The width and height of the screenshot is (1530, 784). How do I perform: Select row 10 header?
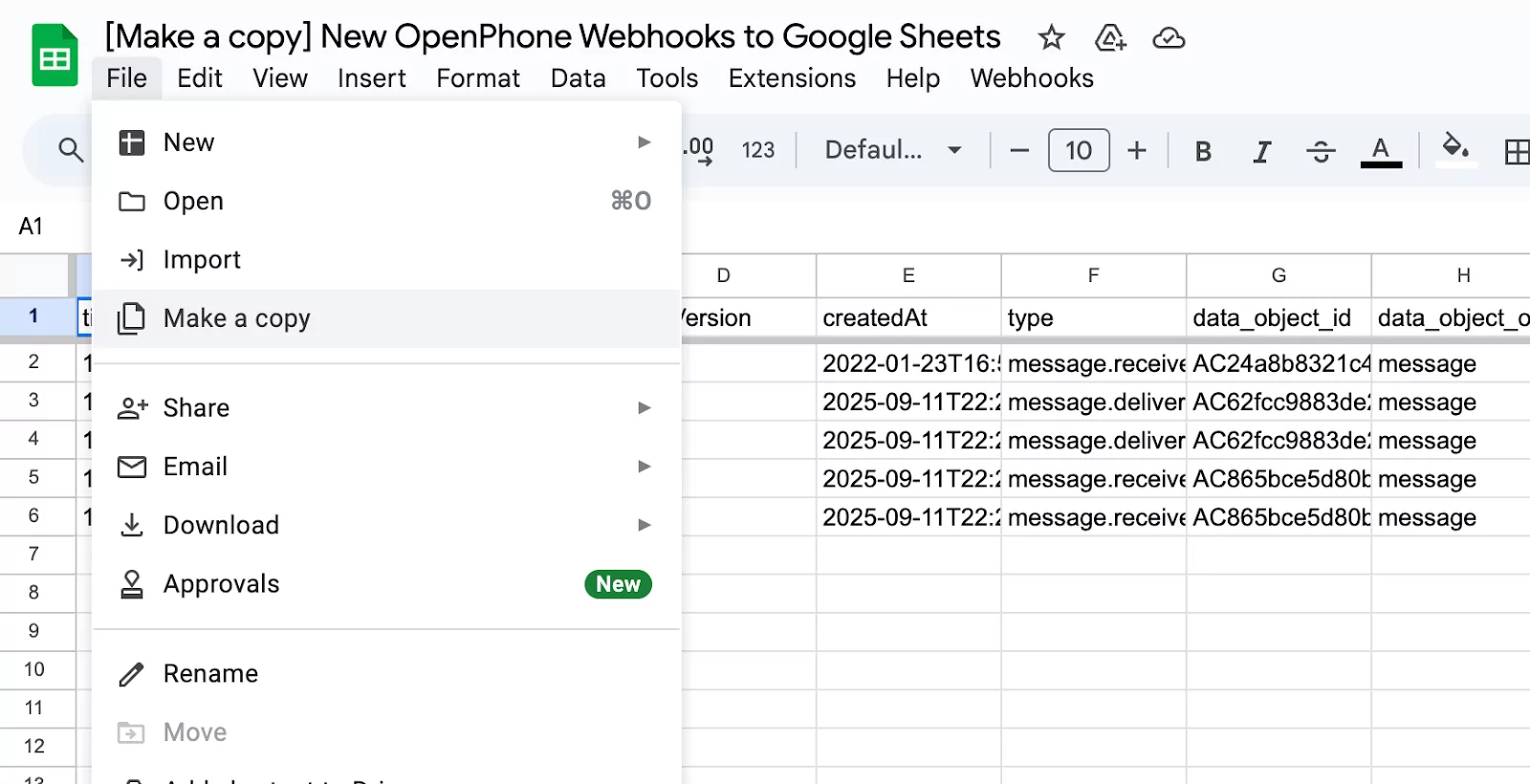[x=34, y=669]
